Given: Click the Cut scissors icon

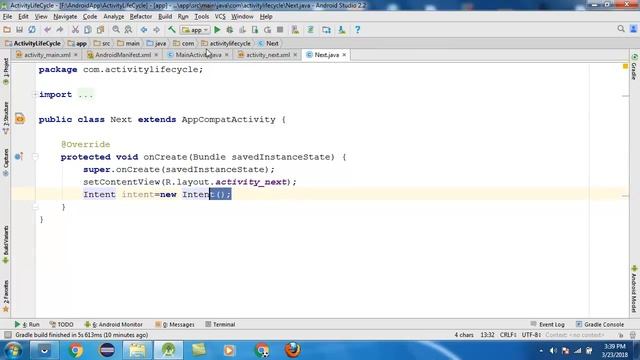Looking at the screenshot, I should 75,30.
